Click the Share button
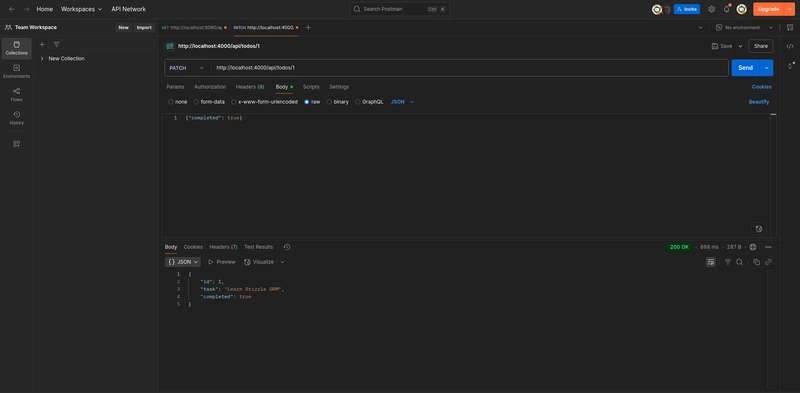This screenshot has width=800, height=393. 761,46
